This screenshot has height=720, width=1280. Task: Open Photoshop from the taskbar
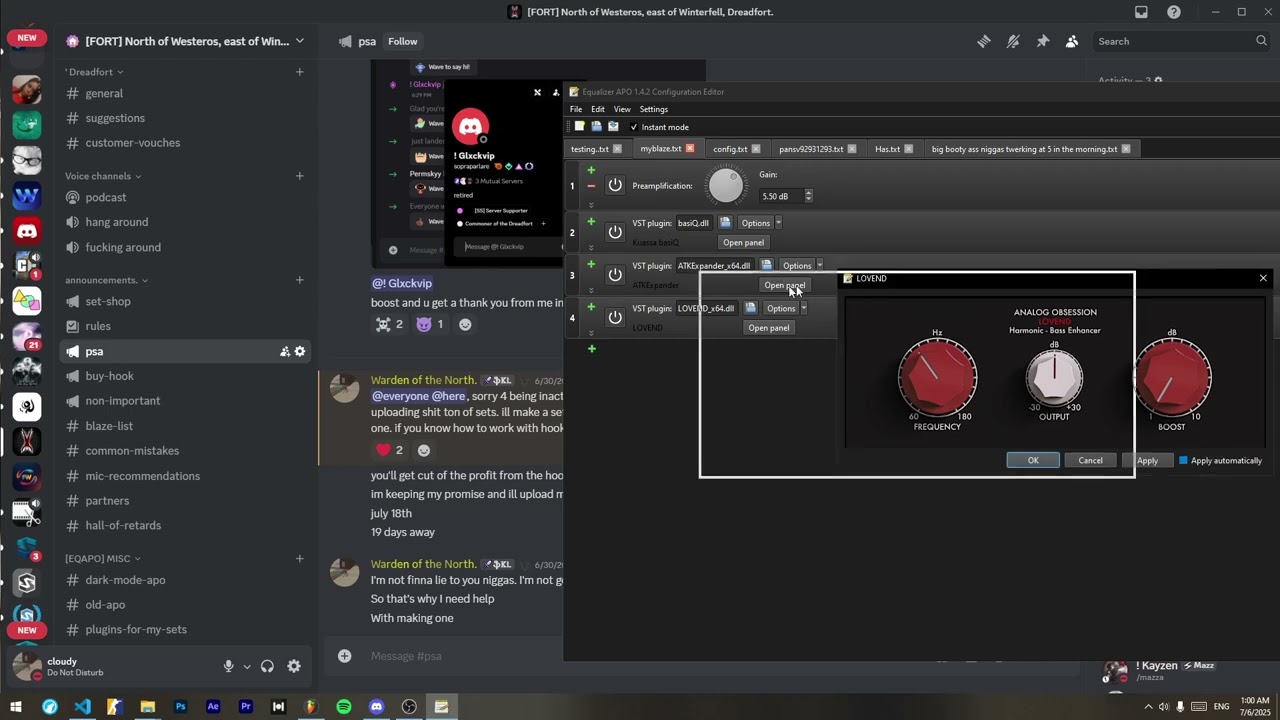point(180,707)
